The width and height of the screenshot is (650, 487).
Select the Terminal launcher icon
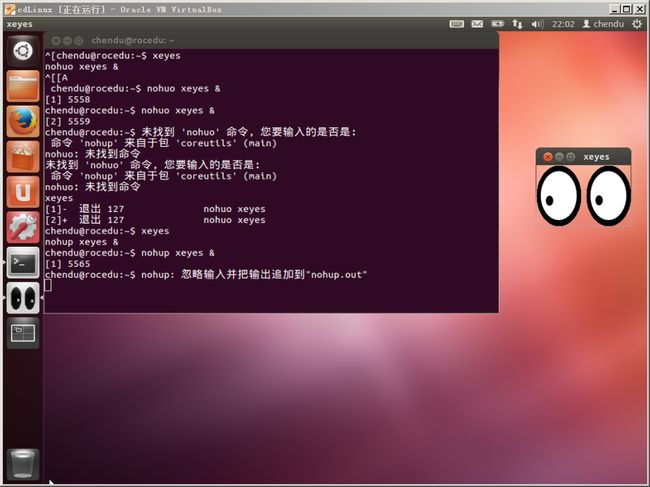coord(23,262)
